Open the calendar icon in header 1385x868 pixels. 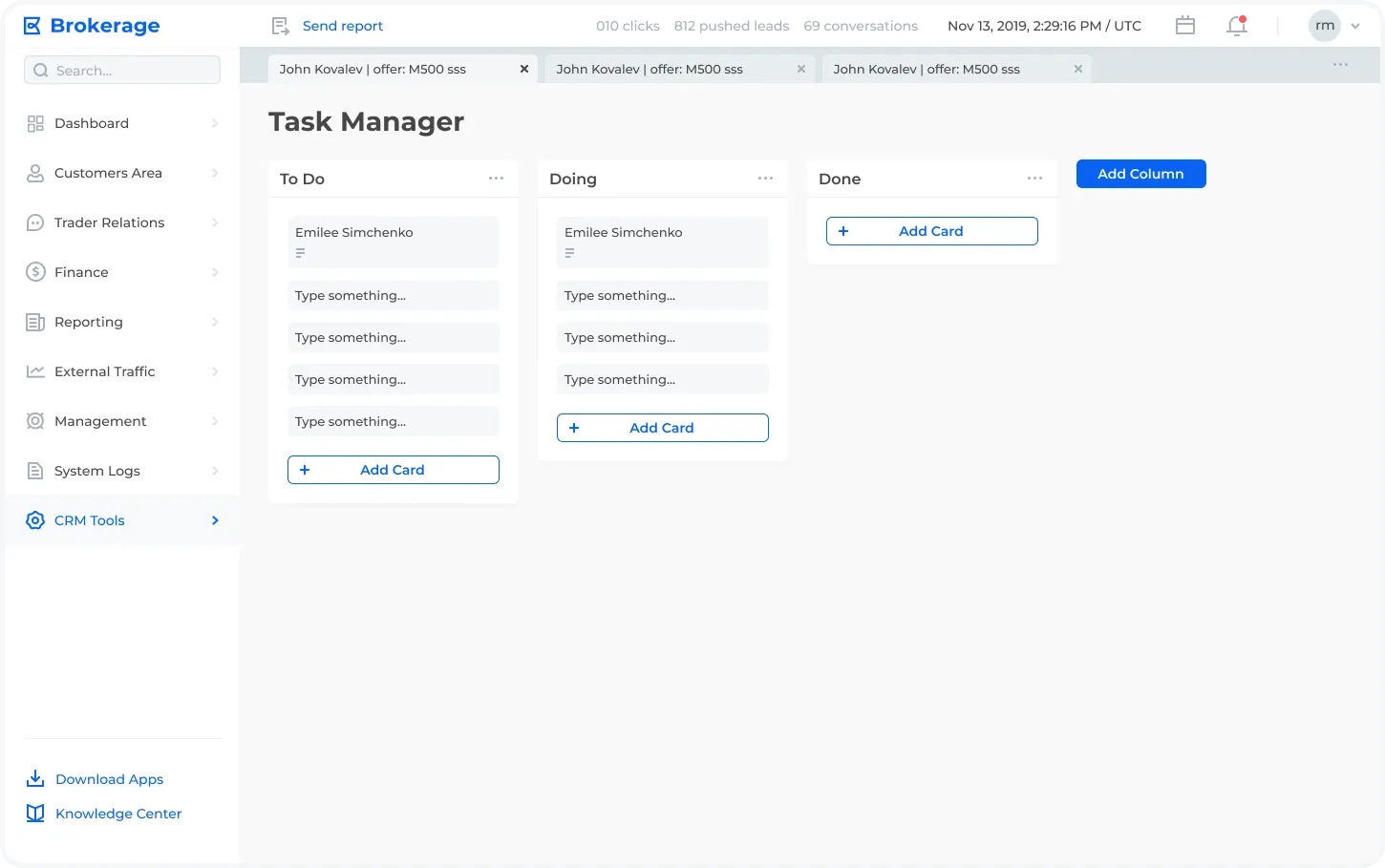pyautogui.click(x=1185, y=26)
